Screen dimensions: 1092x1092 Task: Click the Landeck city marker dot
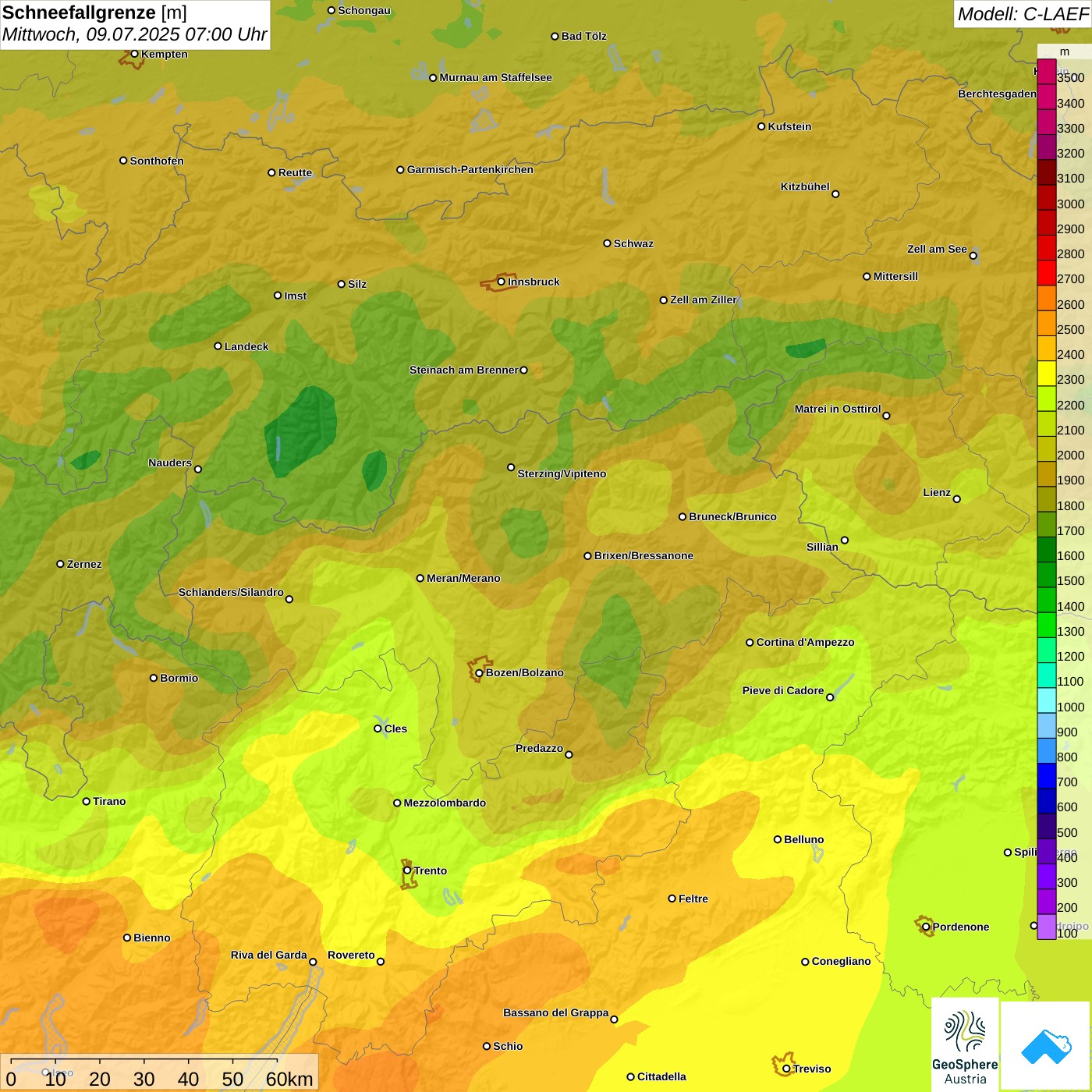pos(218,346)
